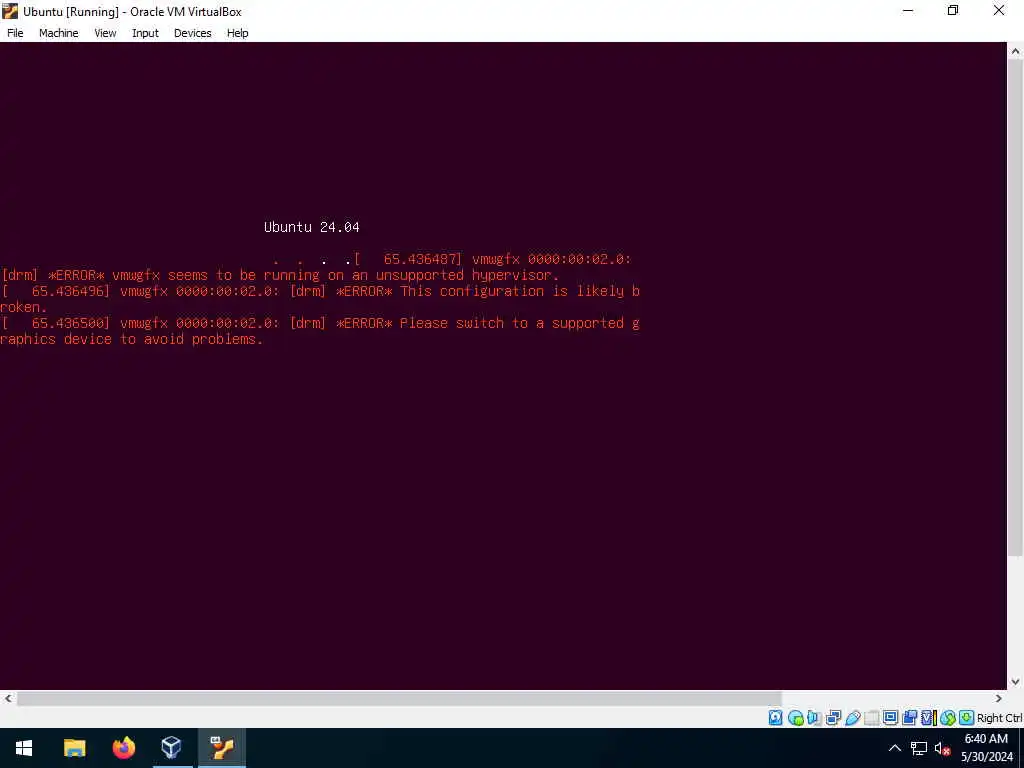Click the keyboard capture green arrow icon
The width and height of the screenshot is (1024, 768).
point(967,718)
